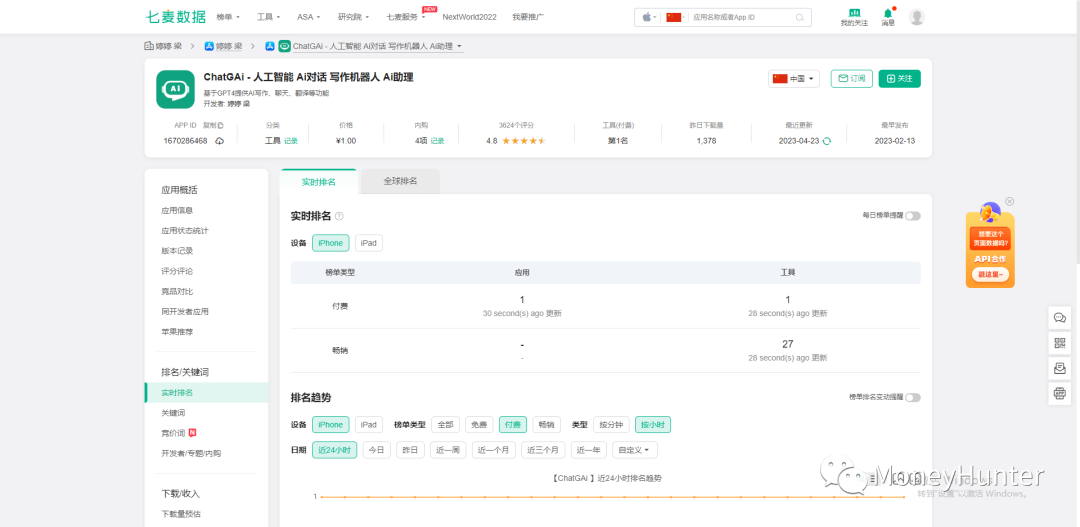Select 全部 chart type
The width and height of the screenshot is (1080, 527).
tap(445, 425)
